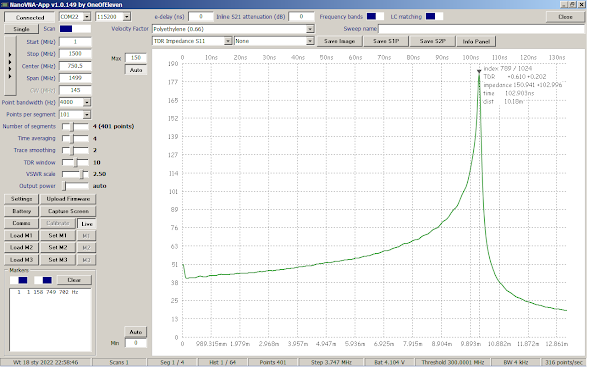Click the Set M2 button
Viewport: 589px width, 369px height.
58,248
